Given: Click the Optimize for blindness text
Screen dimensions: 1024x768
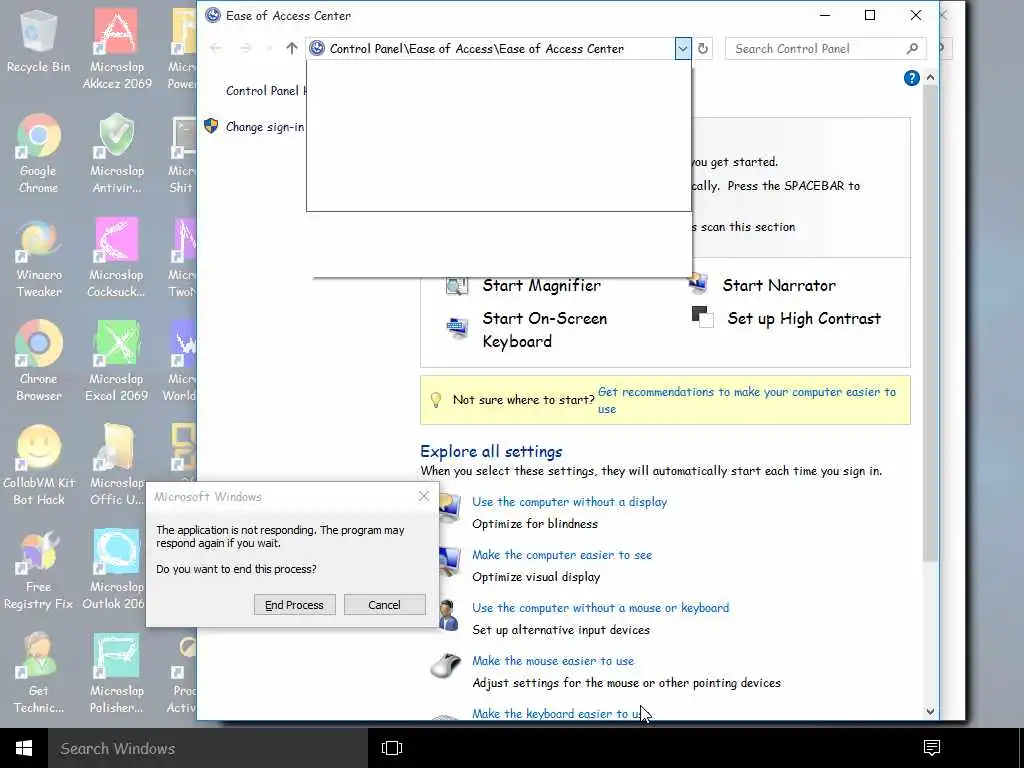Looking at the screenshot, I should 535,524.
